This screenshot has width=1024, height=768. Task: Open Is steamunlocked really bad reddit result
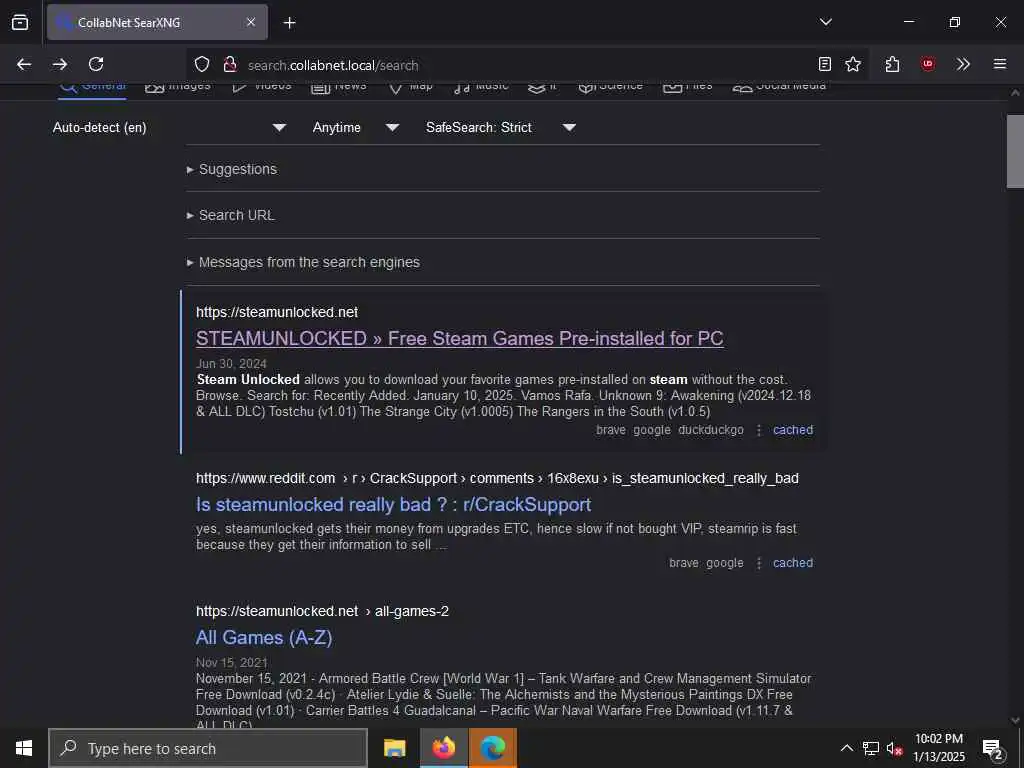(393, 504)
